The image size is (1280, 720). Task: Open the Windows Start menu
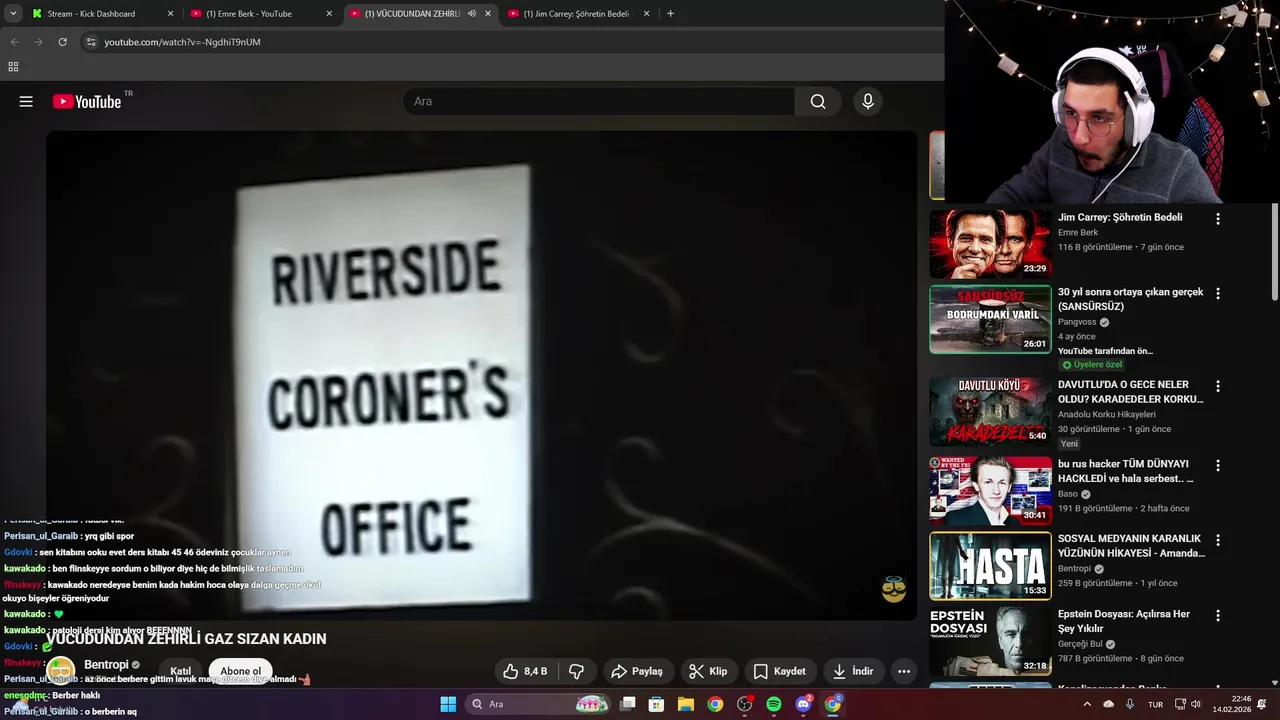pos(448,704)
